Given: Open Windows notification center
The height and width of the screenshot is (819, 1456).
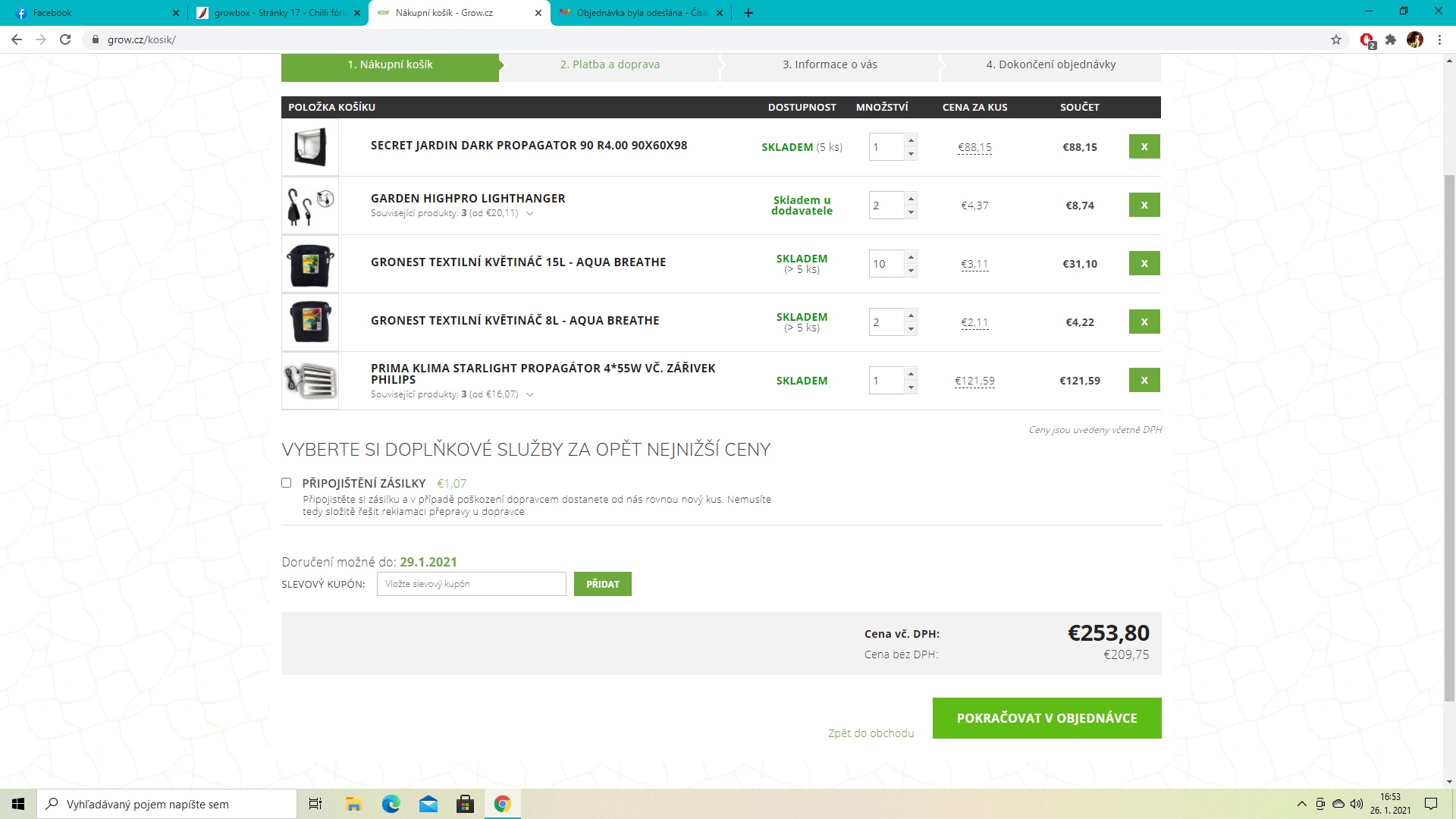Looking at the screenshot, I should click(x=1431, y=804).
